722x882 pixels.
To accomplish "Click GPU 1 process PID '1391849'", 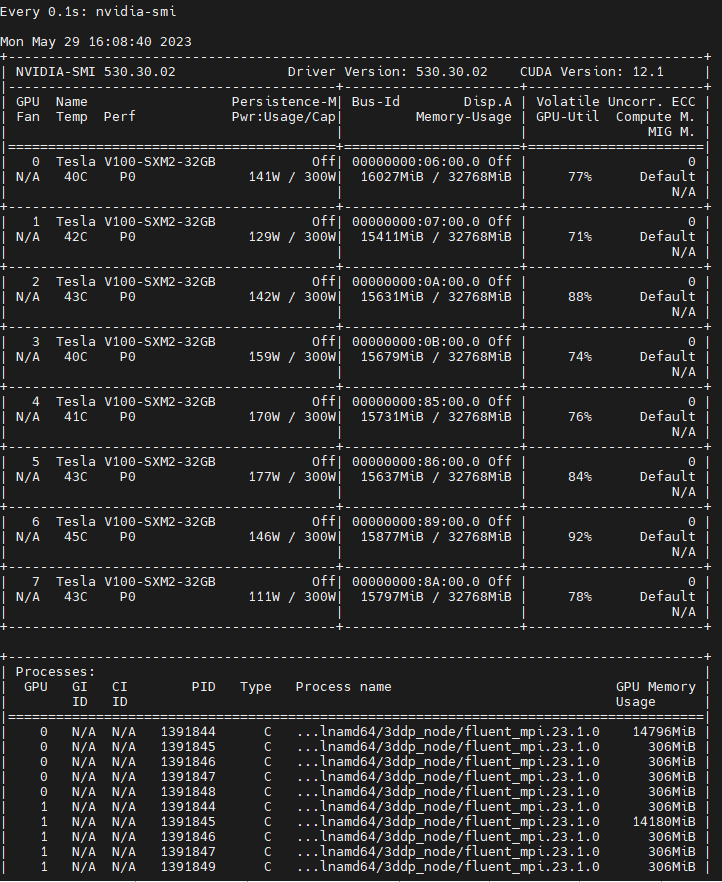I will pos(188,867).
